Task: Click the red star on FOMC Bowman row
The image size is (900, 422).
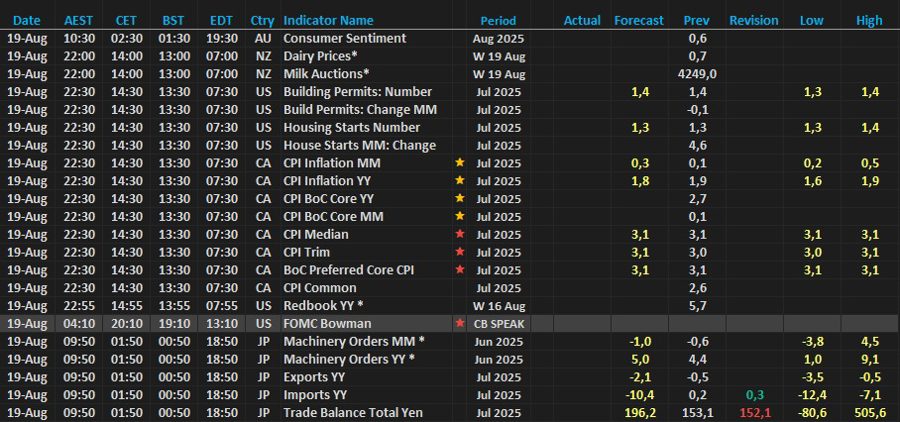Action: click(460, 324)
